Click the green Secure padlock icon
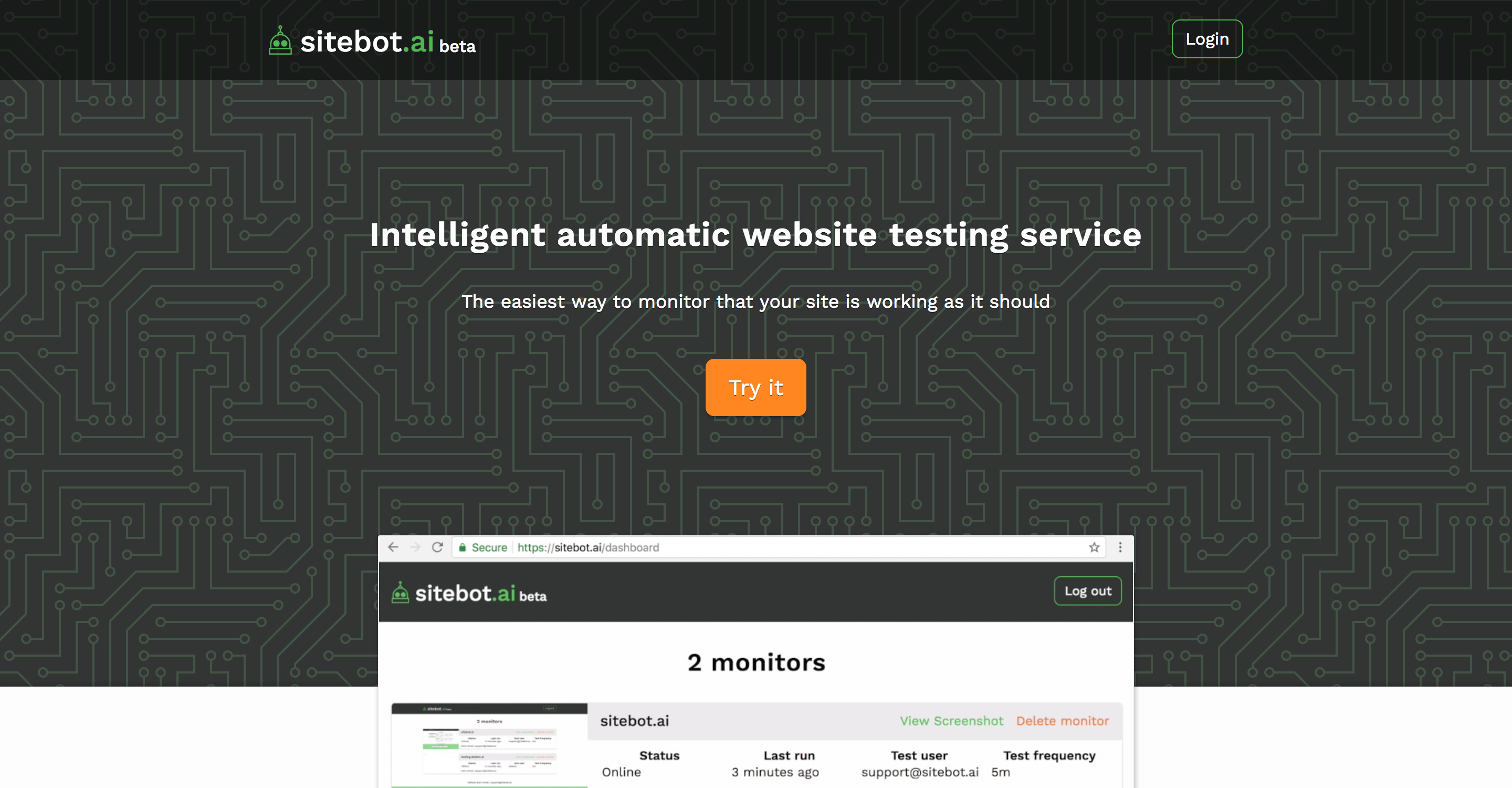1512x788 pixels. 463,547
